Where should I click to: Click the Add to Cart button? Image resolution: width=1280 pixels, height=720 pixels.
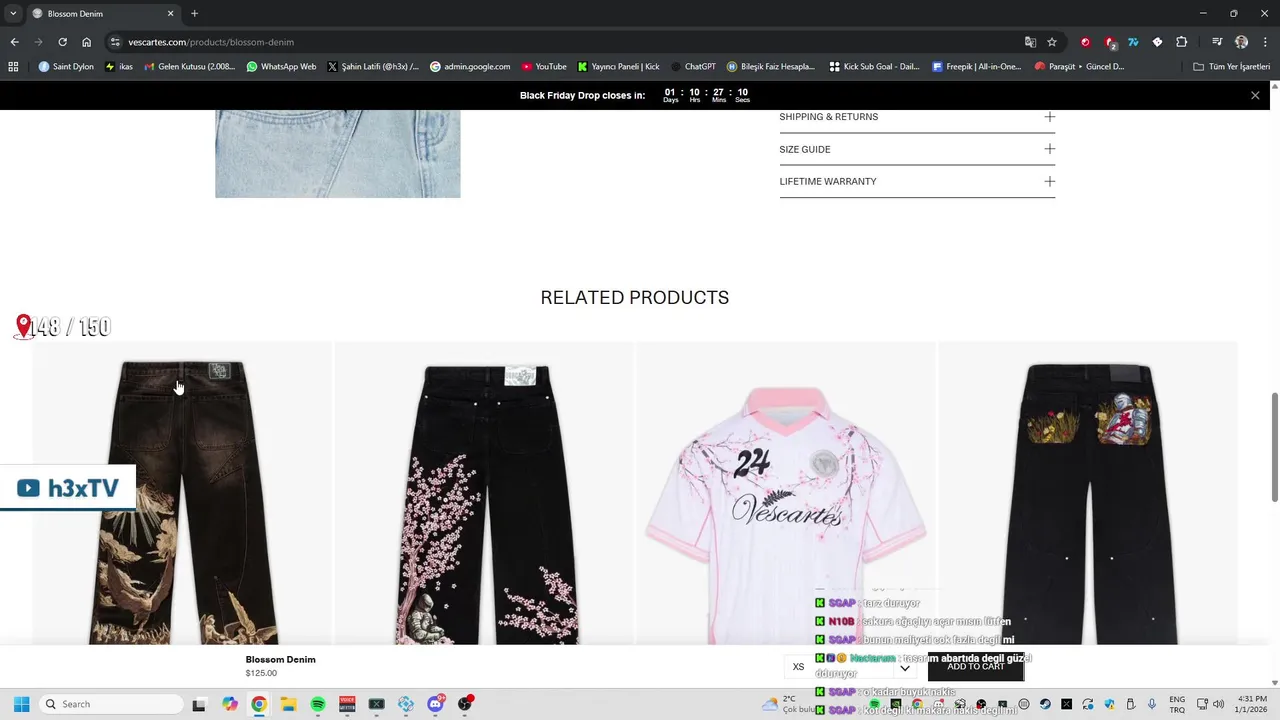pyautogui.click(x=976, y=667)
